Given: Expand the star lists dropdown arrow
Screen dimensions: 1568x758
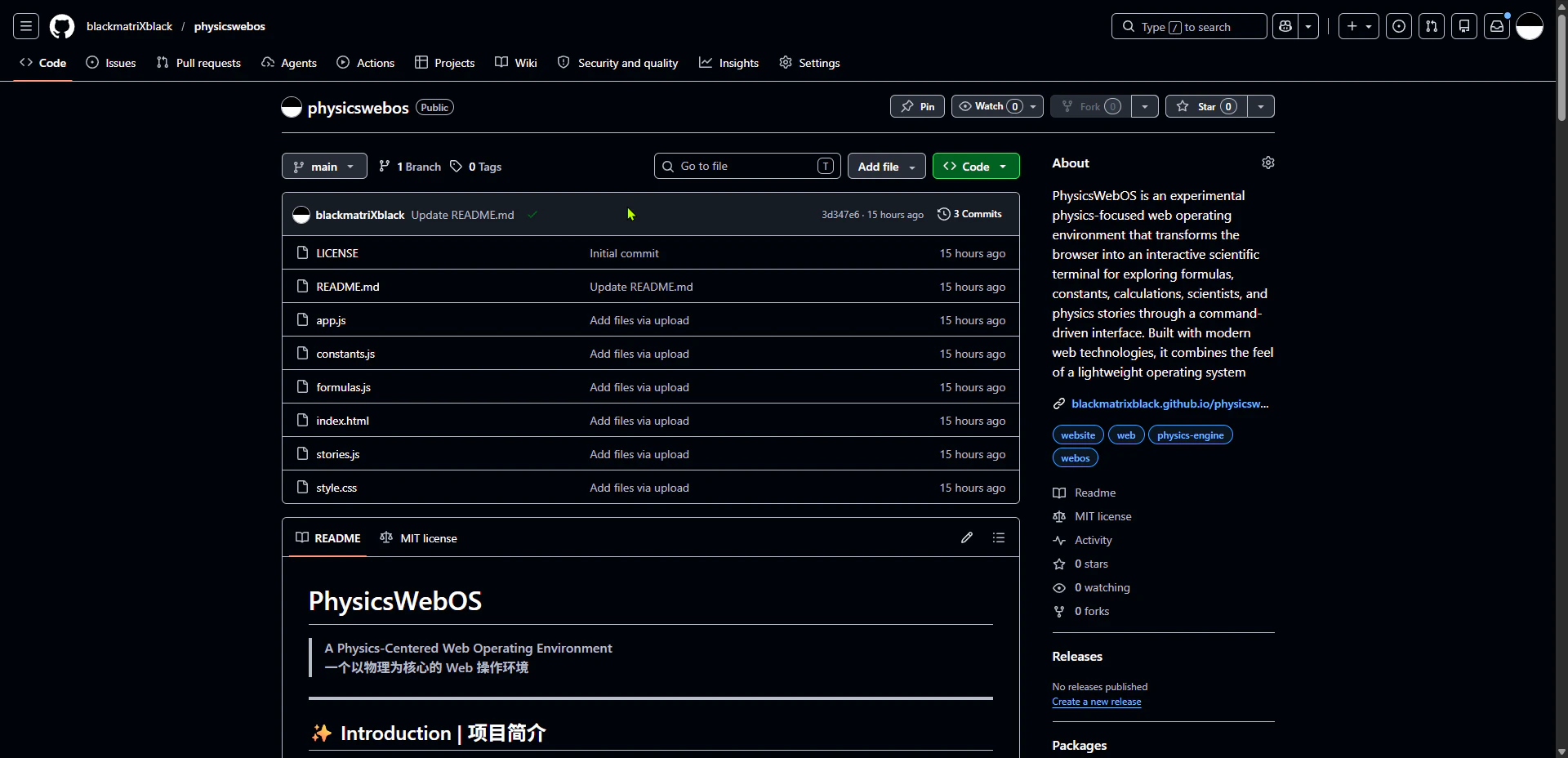Looking at the screenshot, I should (1261, 106).
